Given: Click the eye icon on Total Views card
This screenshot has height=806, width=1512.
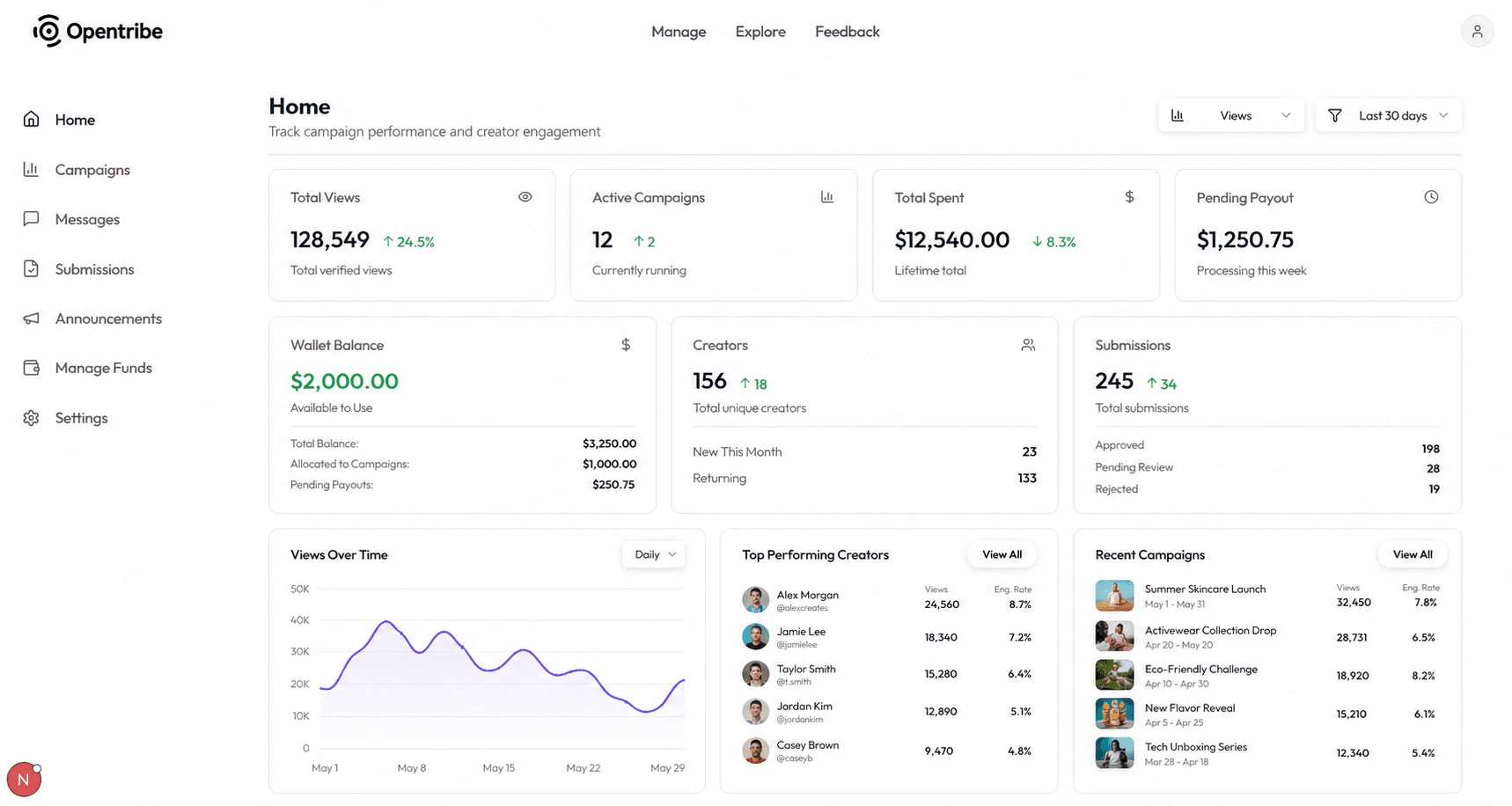Looking at the screenshot, I should [x=525, y=197].
